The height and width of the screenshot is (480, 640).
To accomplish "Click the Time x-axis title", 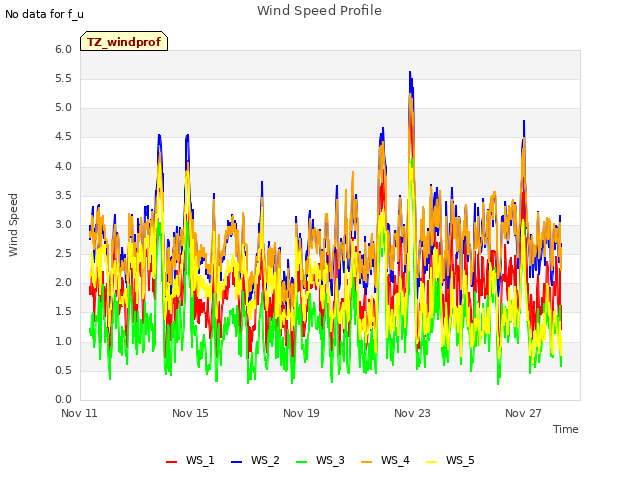I will pyautogui.click(x=566, y=429).
